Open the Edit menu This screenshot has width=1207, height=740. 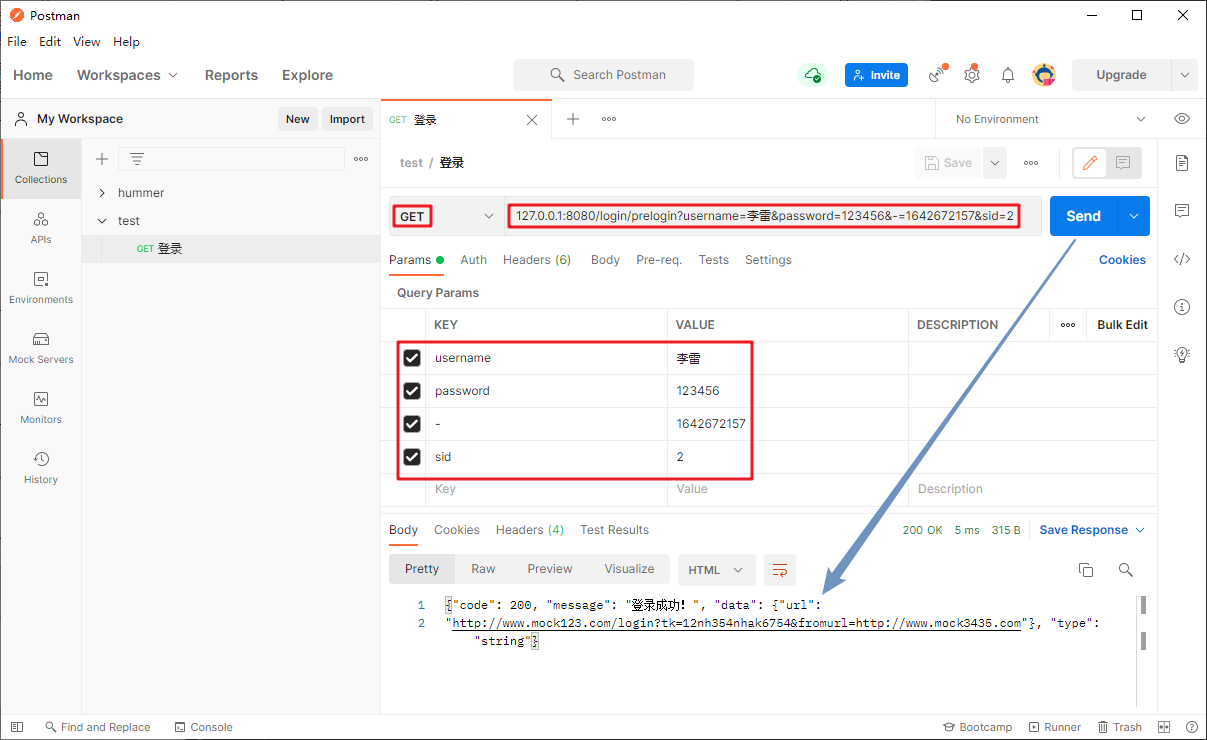[x=50, y=42]
